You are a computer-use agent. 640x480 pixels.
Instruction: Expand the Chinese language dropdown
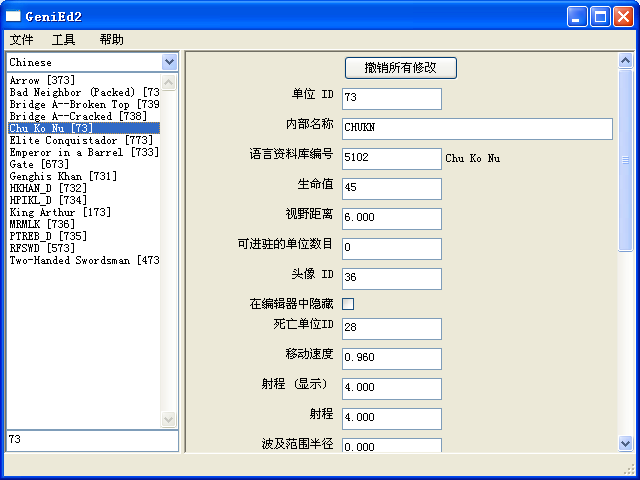169,62
